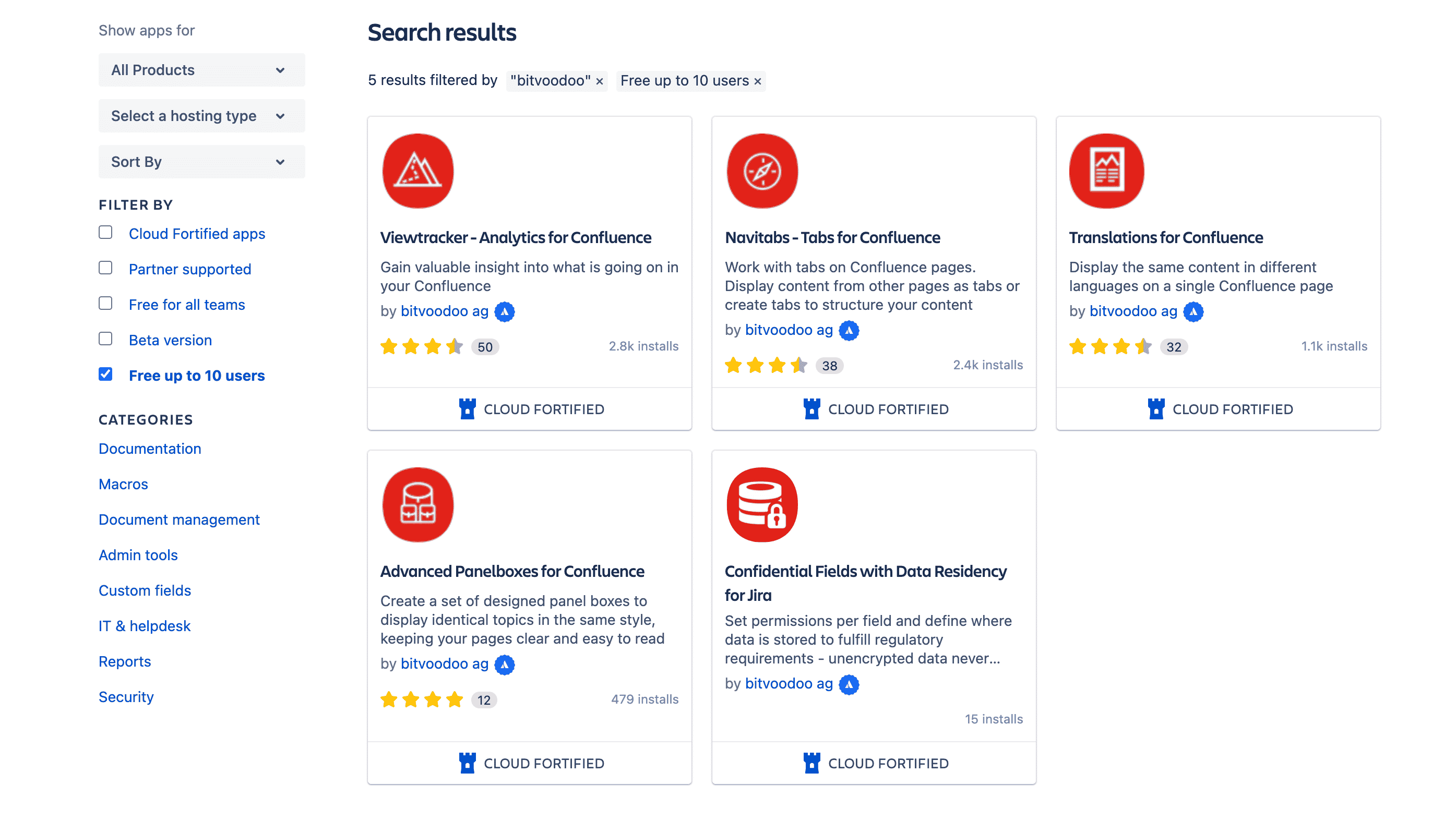Open the Confidential Fields database lock icon

[x=762, y=504]
